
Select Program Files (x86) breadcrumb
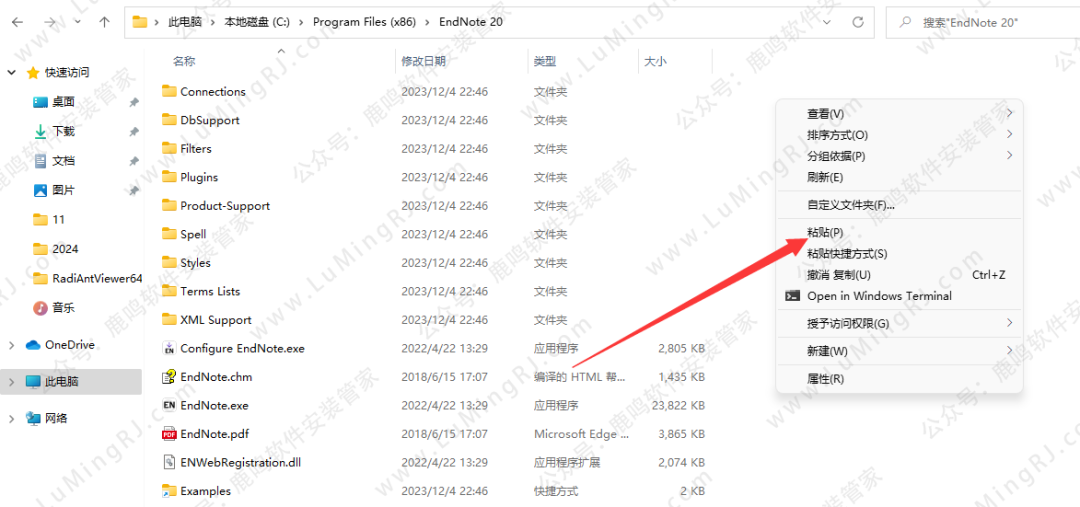[364, 22]
